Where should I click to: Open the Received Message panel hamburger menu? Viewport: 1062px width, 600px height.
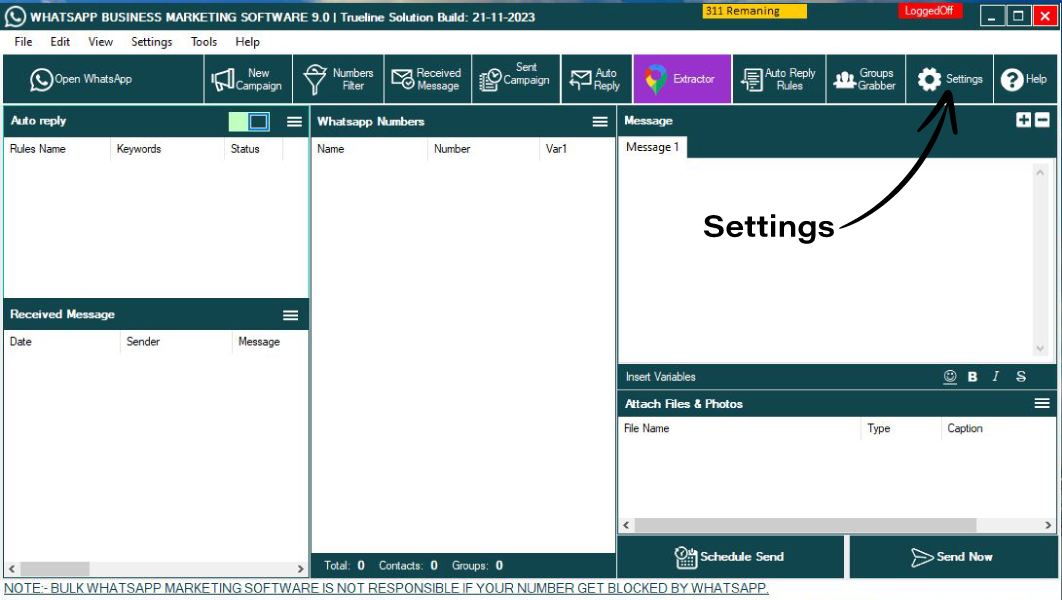point(291,315)
